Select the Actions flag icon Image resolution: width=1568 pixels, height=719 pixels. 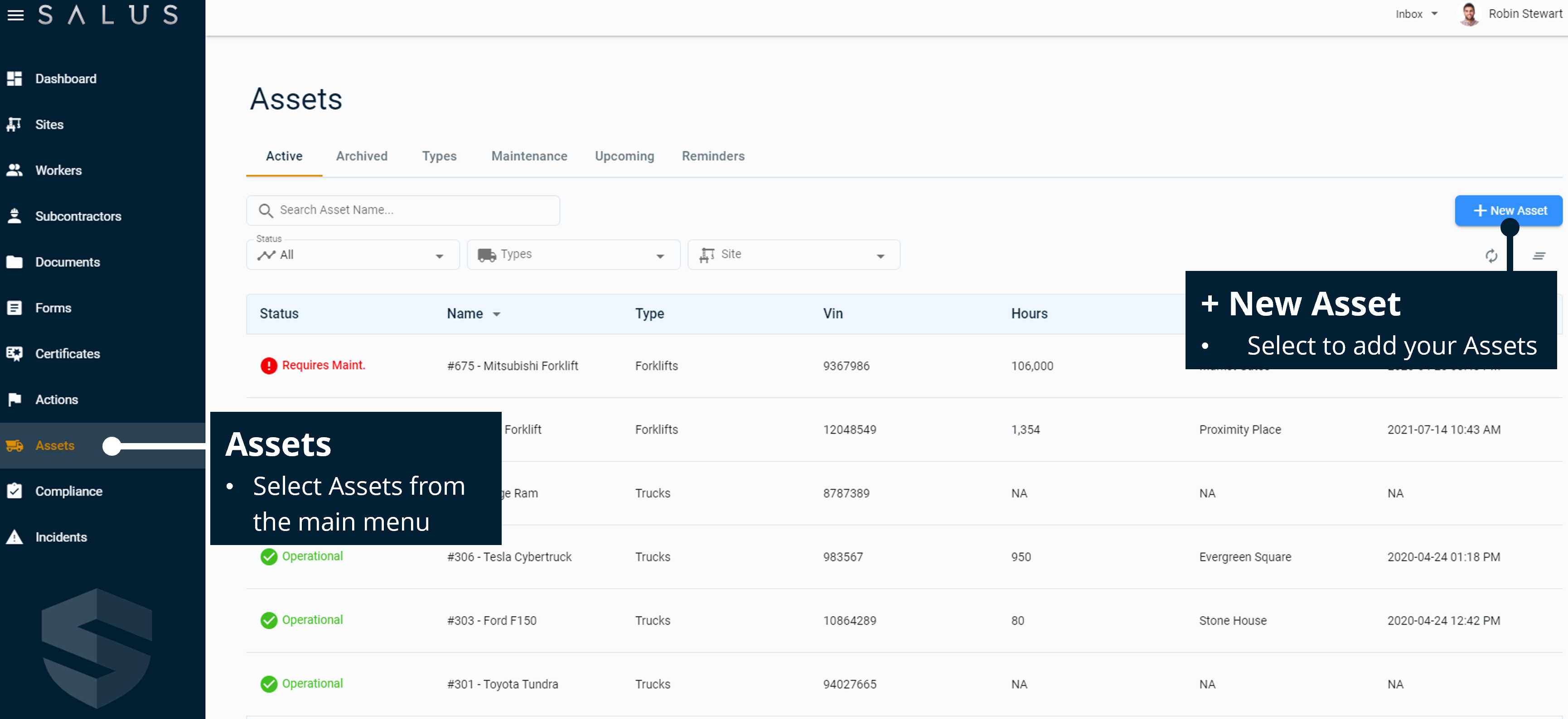[15, 399]
